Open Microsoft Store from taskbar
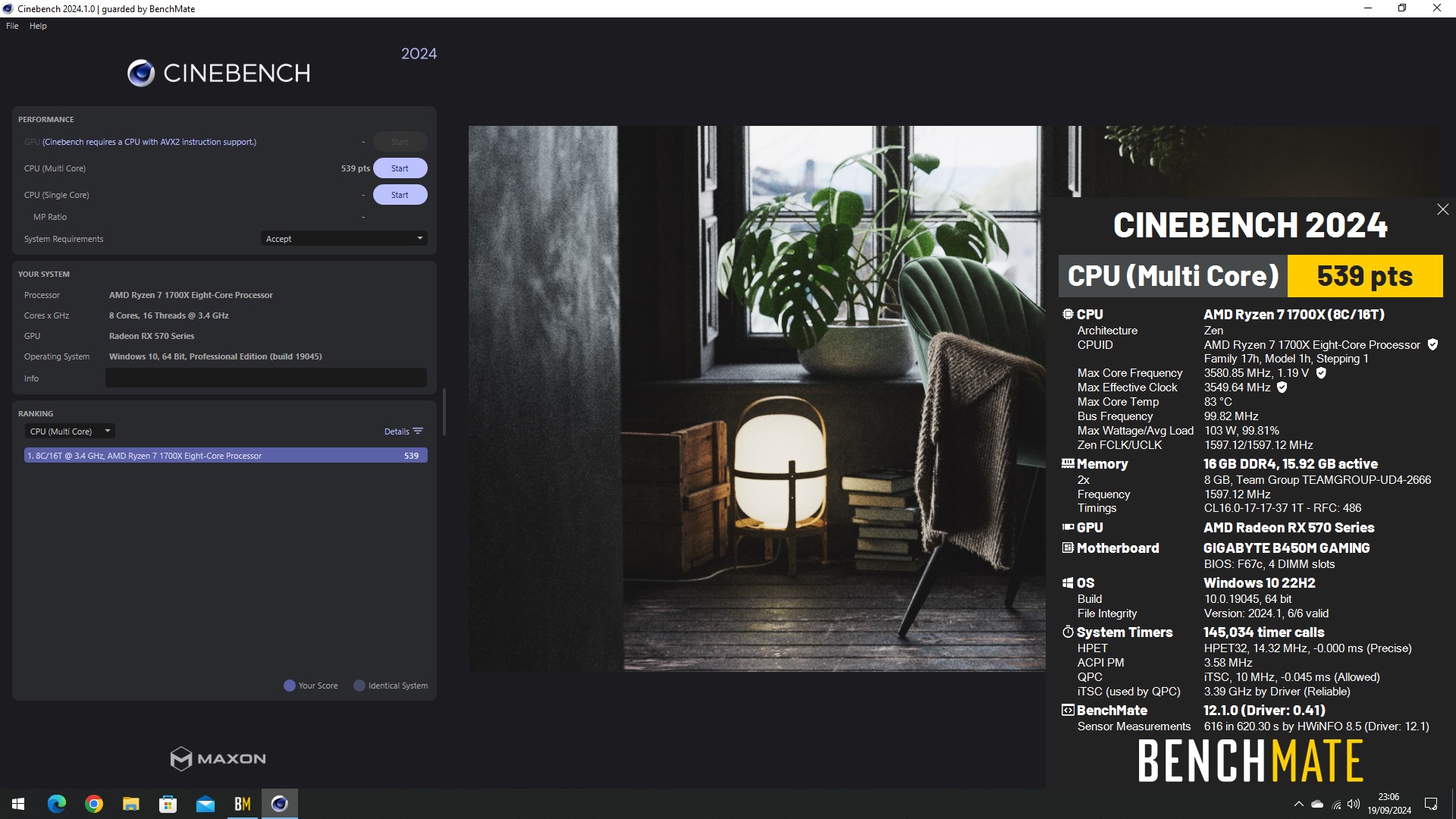The height and width of the screenshot is (819, 1456). [168, 804]
